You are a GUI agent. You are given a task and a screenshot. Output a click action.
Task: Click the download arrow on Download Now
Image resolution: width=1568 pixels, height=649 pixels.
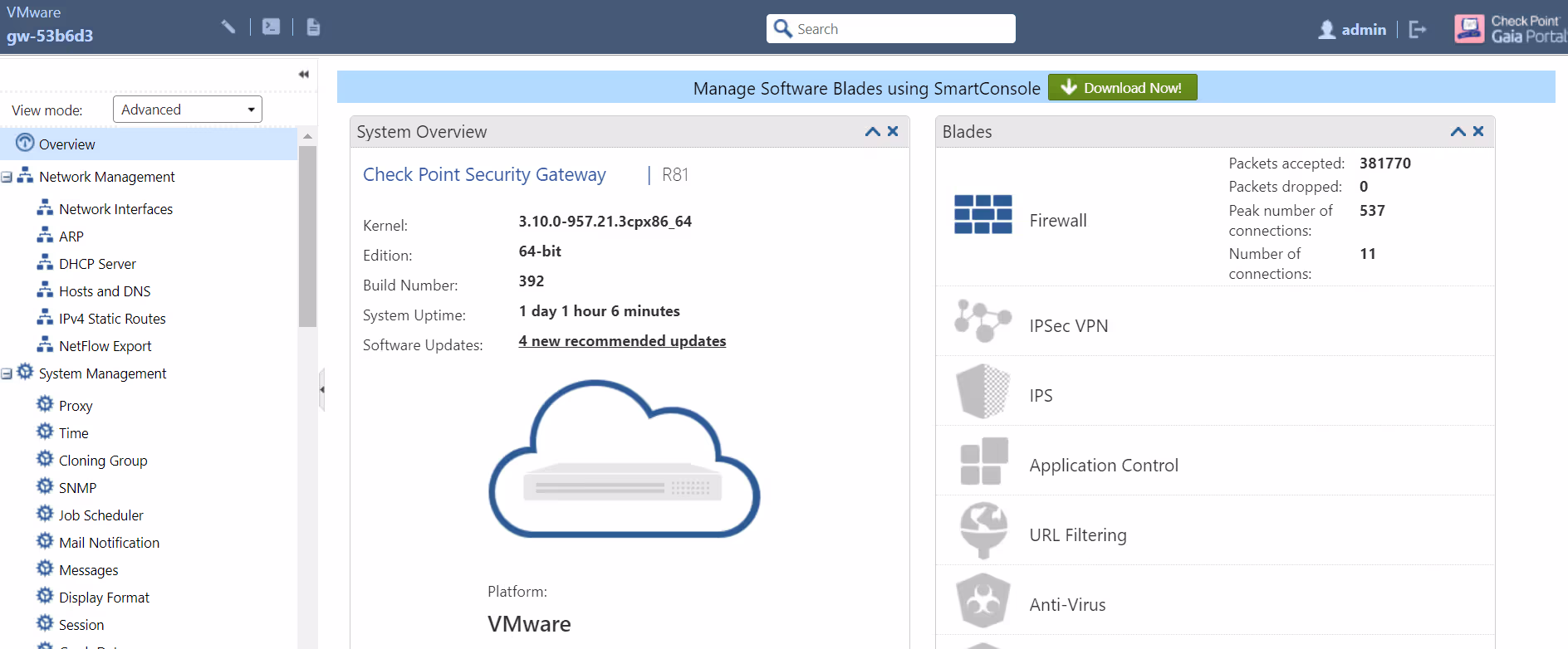(1069, 87)
